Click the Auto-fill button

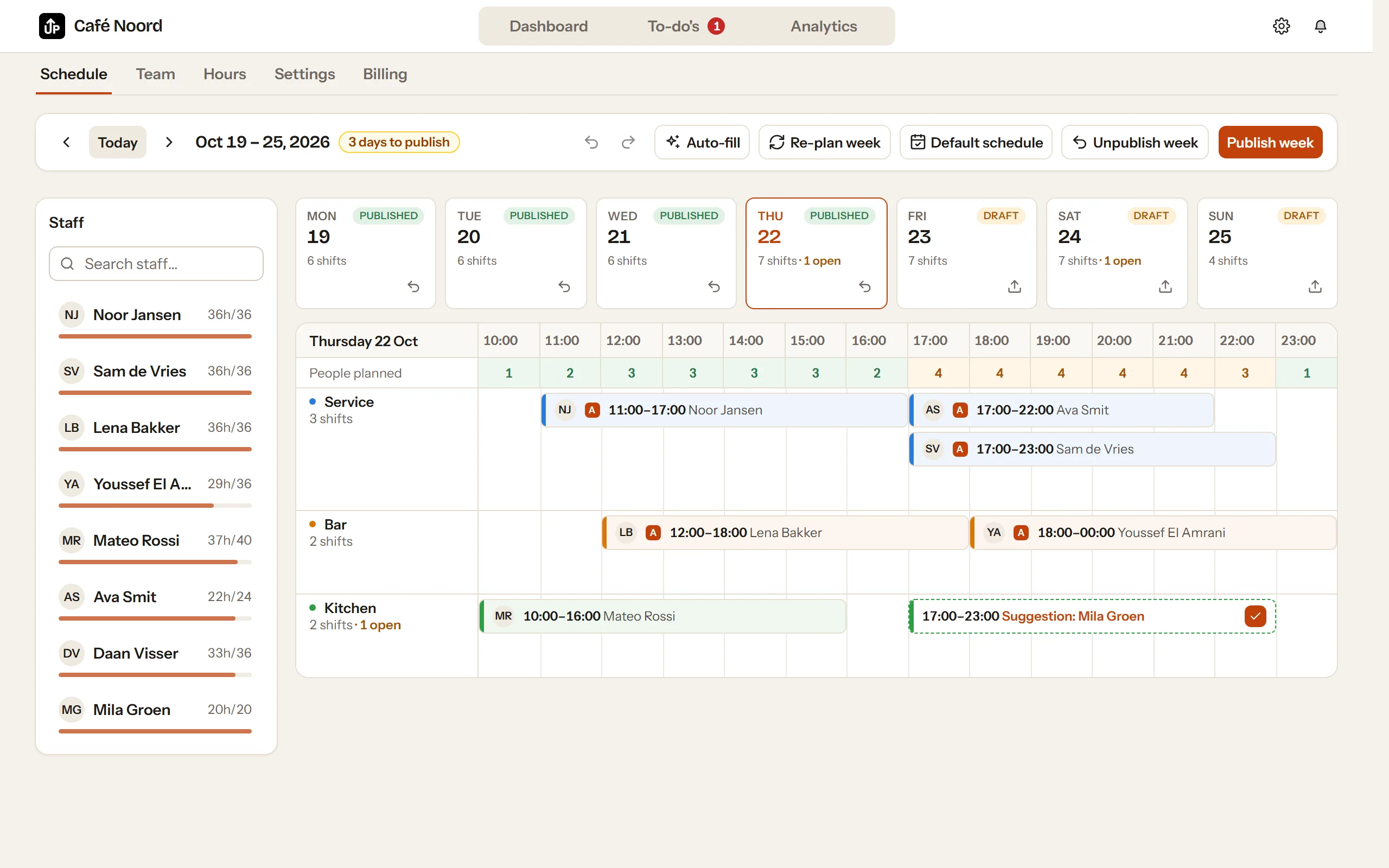pos(702,142)
